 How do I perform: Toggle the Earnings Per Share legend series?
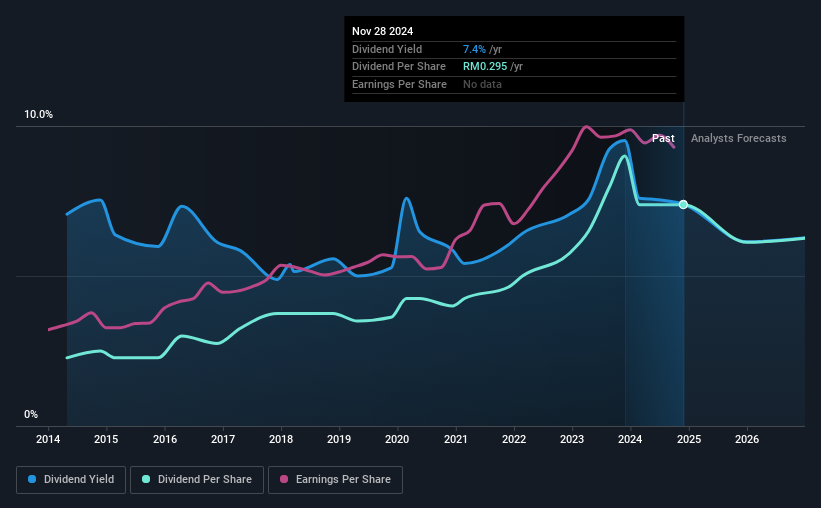335,480
